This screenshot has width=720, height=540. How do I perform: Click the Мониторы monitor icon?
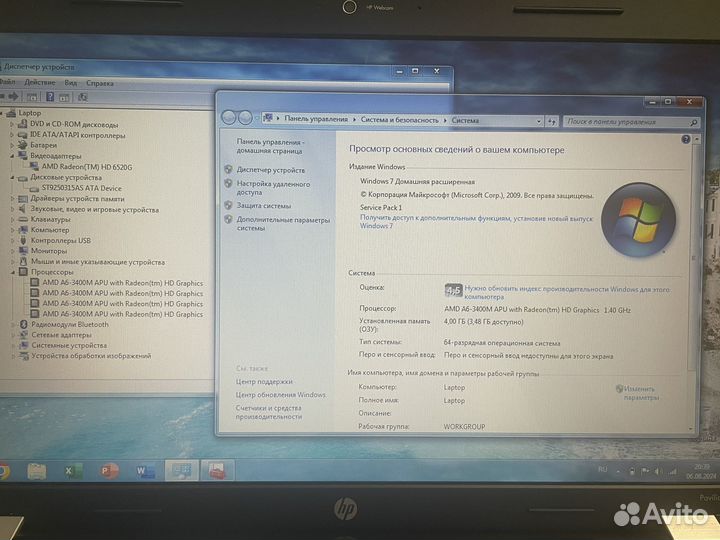(23, 251)
